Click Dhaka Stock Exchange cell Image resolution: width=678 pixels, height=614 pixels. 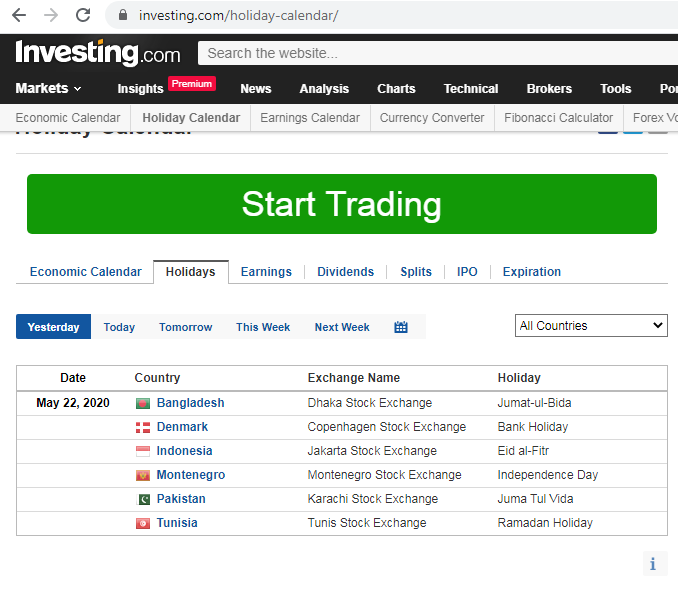(370, 403)
